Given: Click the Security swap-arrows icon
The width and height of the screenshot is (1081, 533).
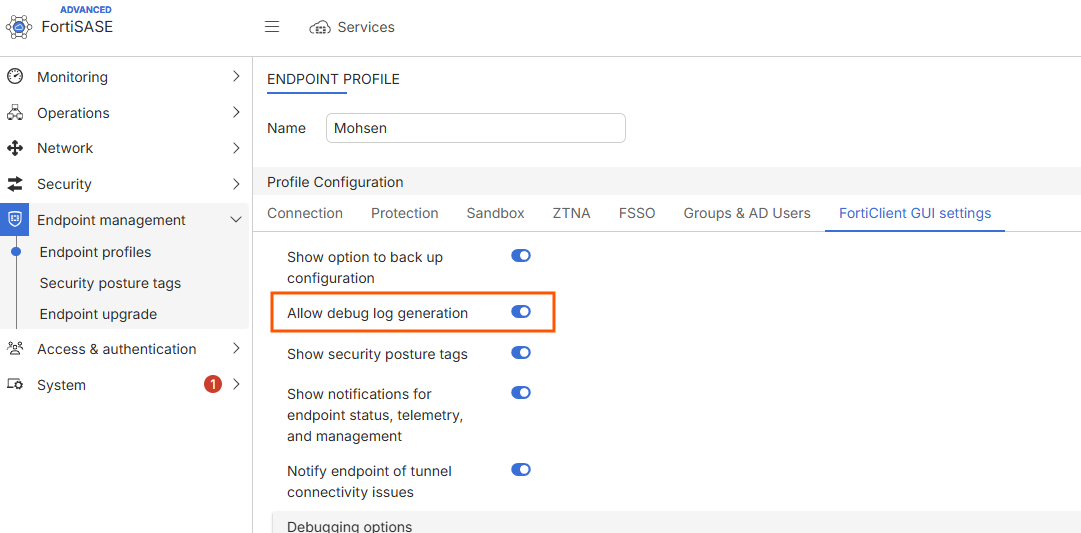Looking at the screenshot, I should 15,184.
